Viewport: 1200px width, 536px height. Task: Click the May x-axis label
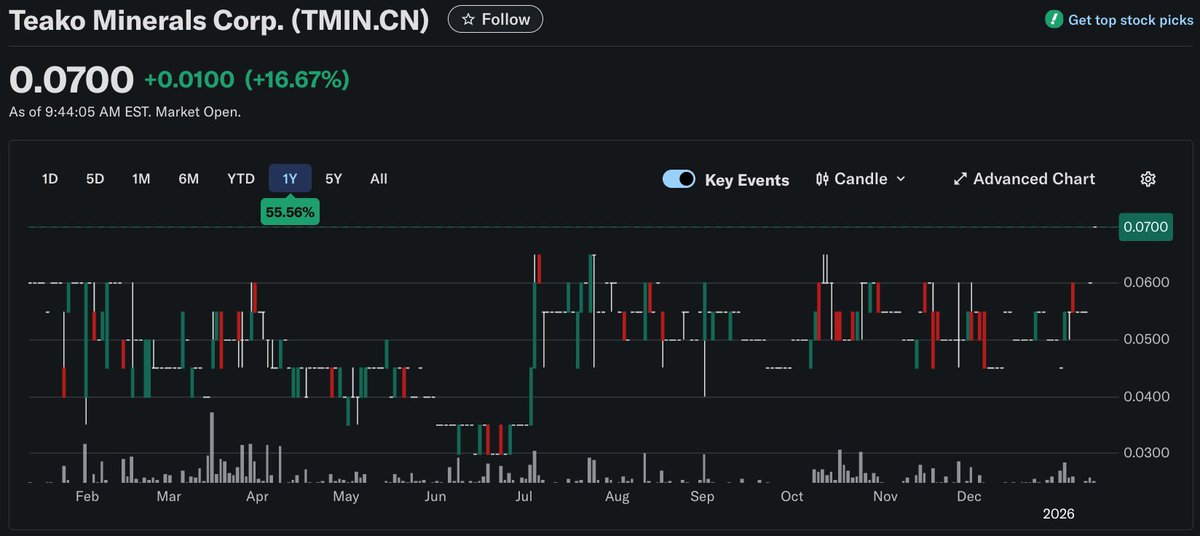[345, 496]
